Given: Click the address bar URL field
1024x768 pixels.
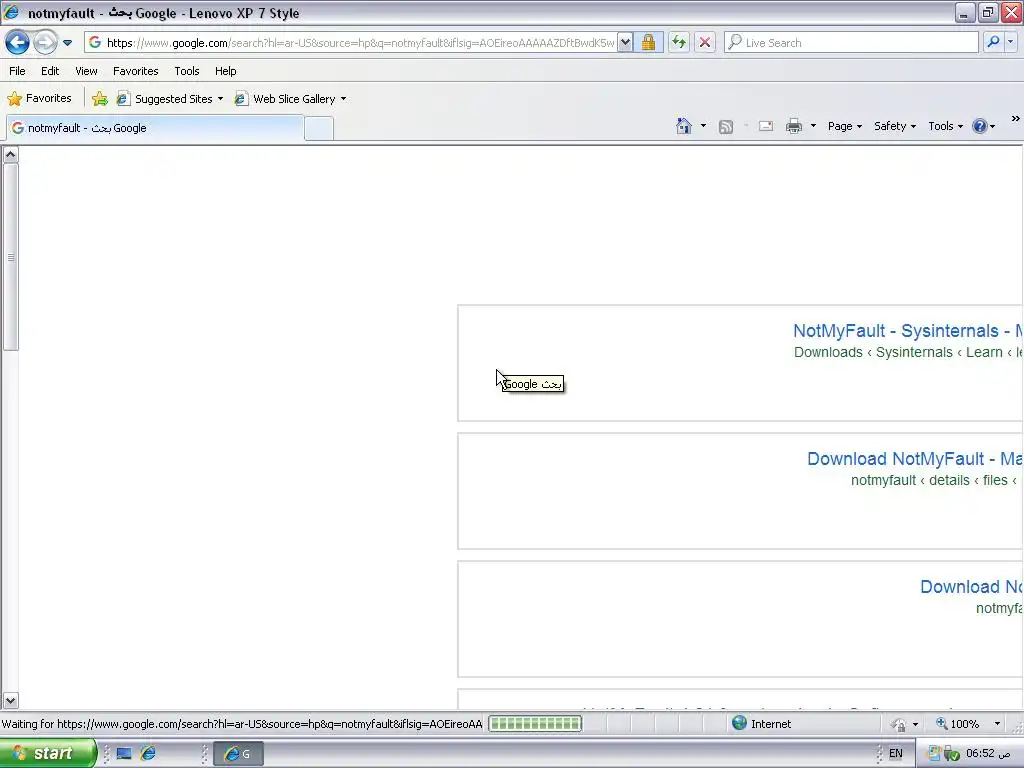Looking at the screenshot, I should (360, 43).
